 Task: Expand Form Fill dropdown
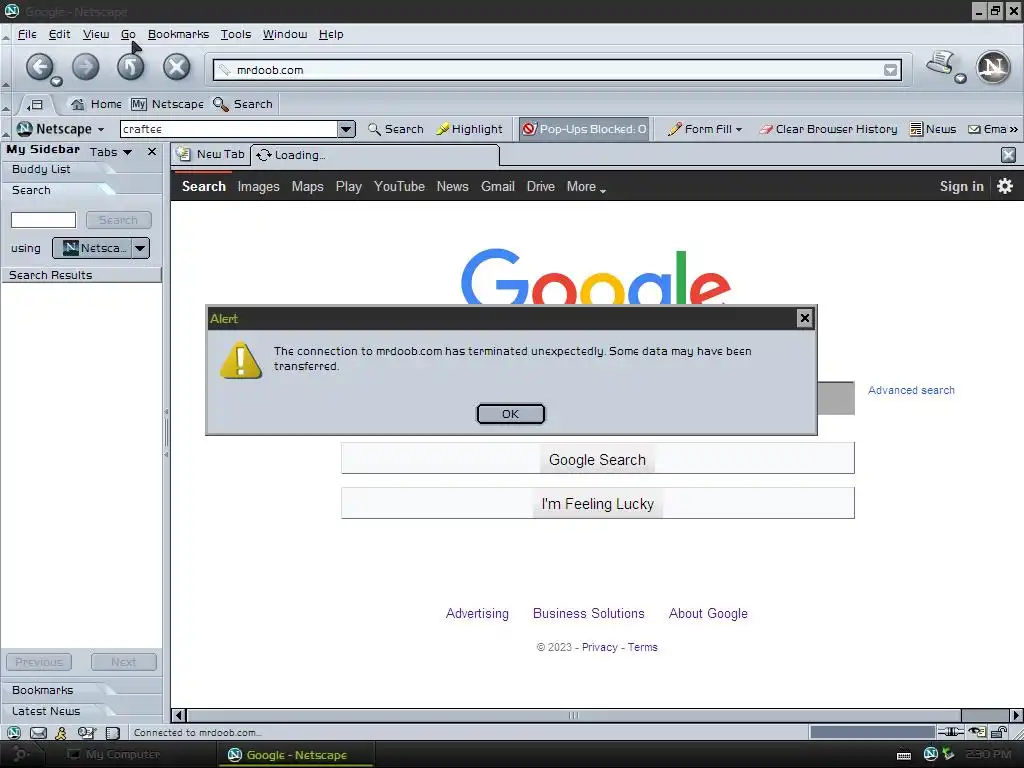(x=739, y=129)
